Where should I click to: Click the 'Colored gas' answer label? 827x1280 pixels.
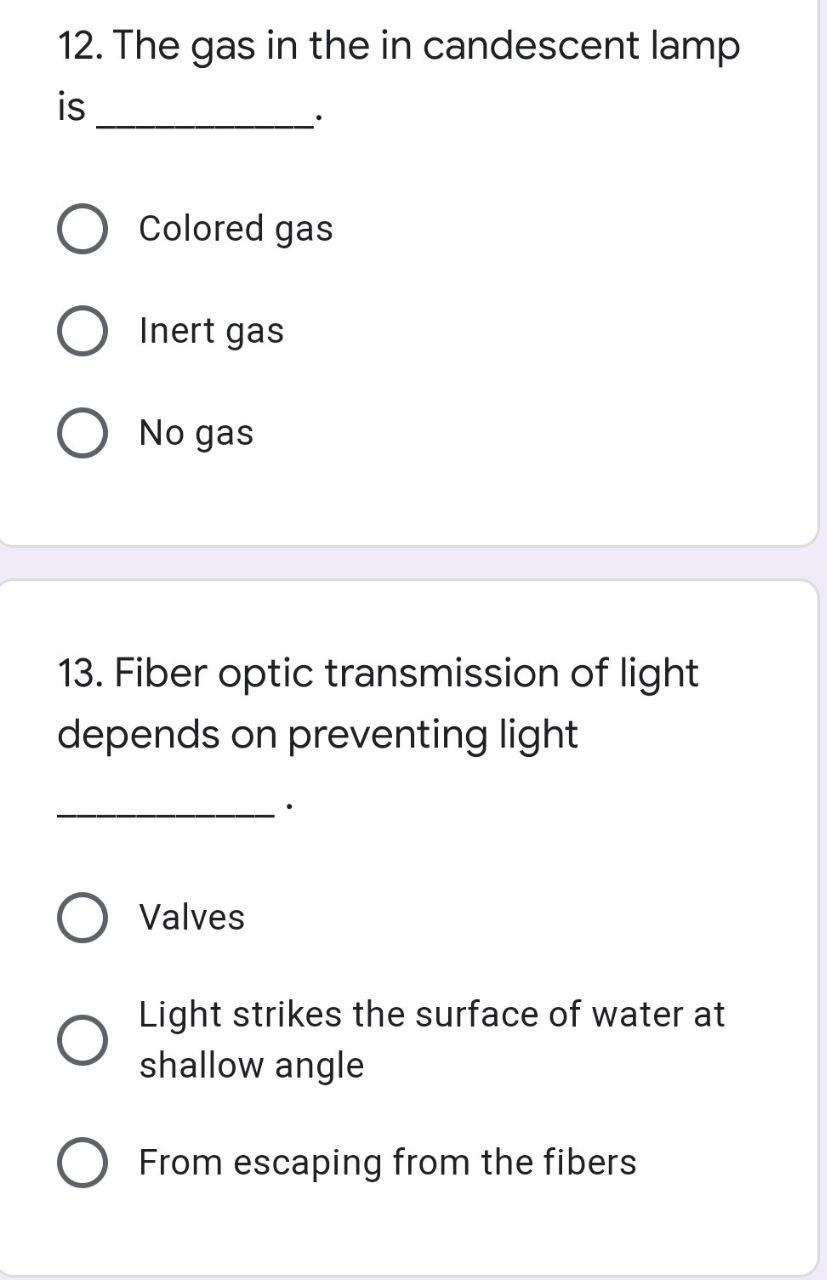[x=237, y=228]
